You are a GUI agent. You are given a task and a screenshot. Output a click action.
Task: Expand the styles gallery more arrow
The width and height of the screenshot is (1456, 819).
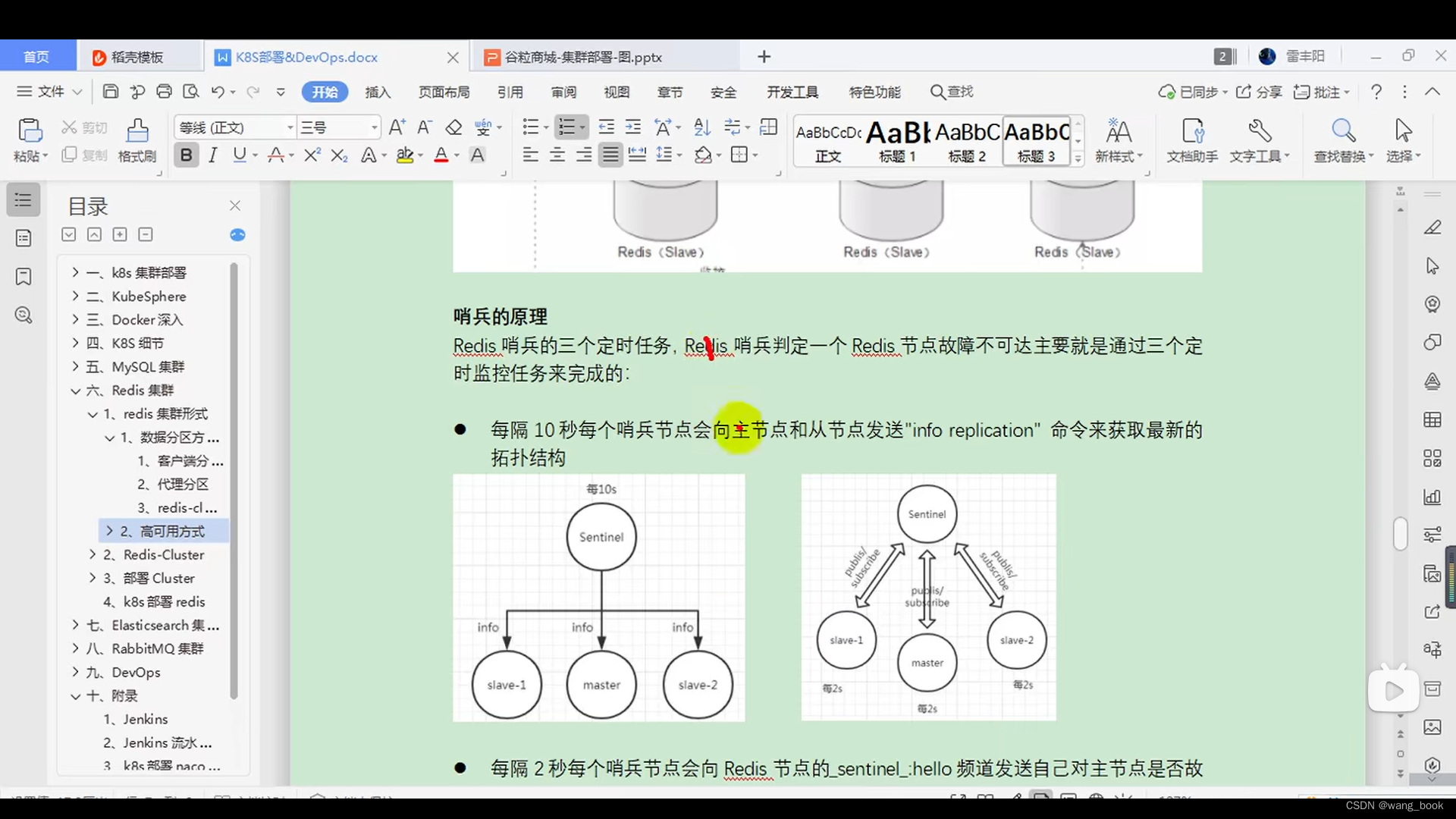[x=1078, y=158]
